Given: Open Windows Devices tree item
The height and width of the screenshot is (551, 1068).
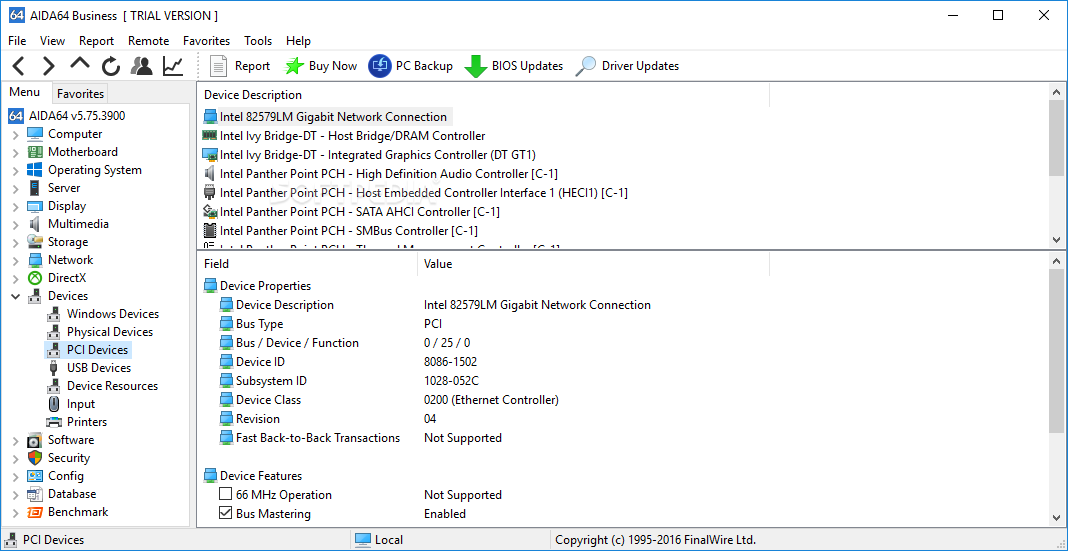Looking at the screenshot, I should tap(102, 314).
